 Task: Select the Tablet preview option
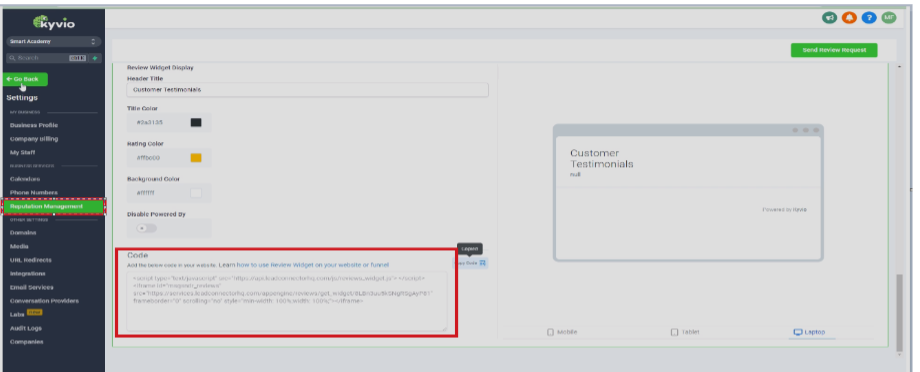pyautogui.click(x=686, y=332)
